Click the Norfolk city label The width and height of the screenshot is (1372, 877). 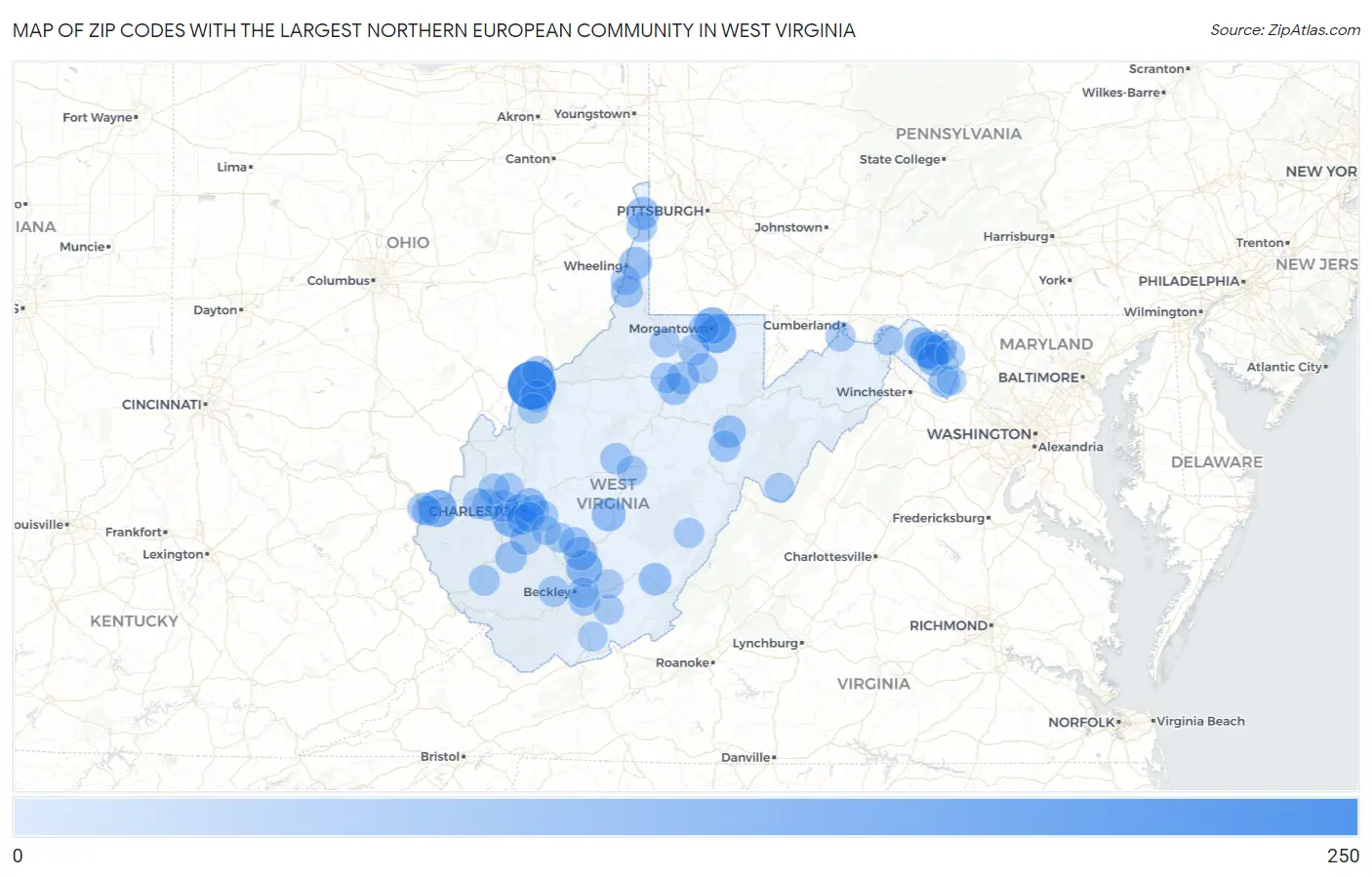click(1081, 722)
